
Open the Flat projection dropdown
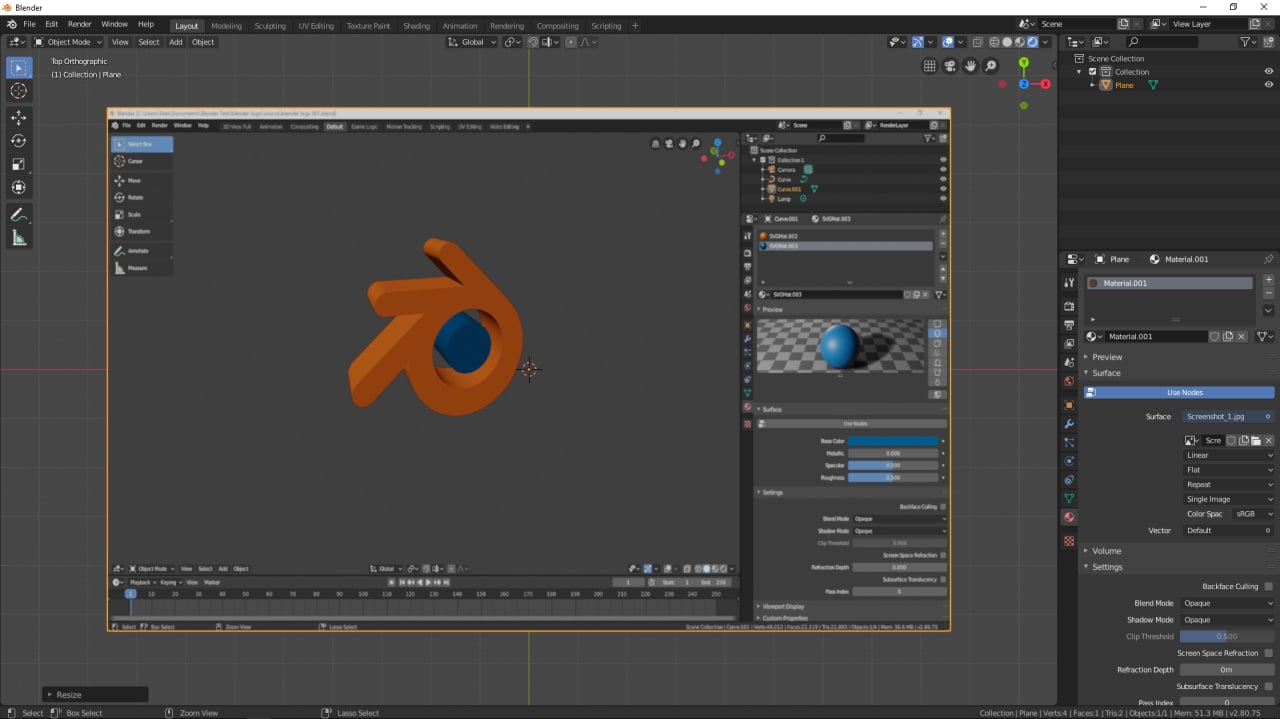tap(1229, 470)
